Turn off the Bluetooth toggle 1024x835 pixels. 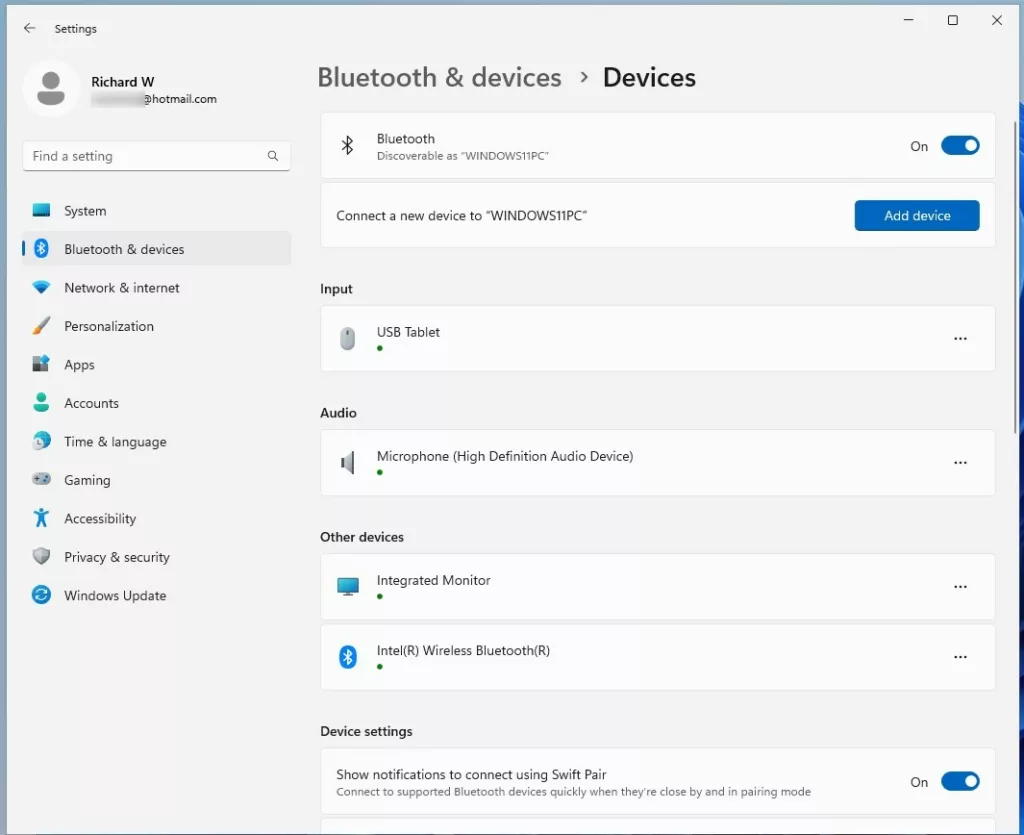960,146
